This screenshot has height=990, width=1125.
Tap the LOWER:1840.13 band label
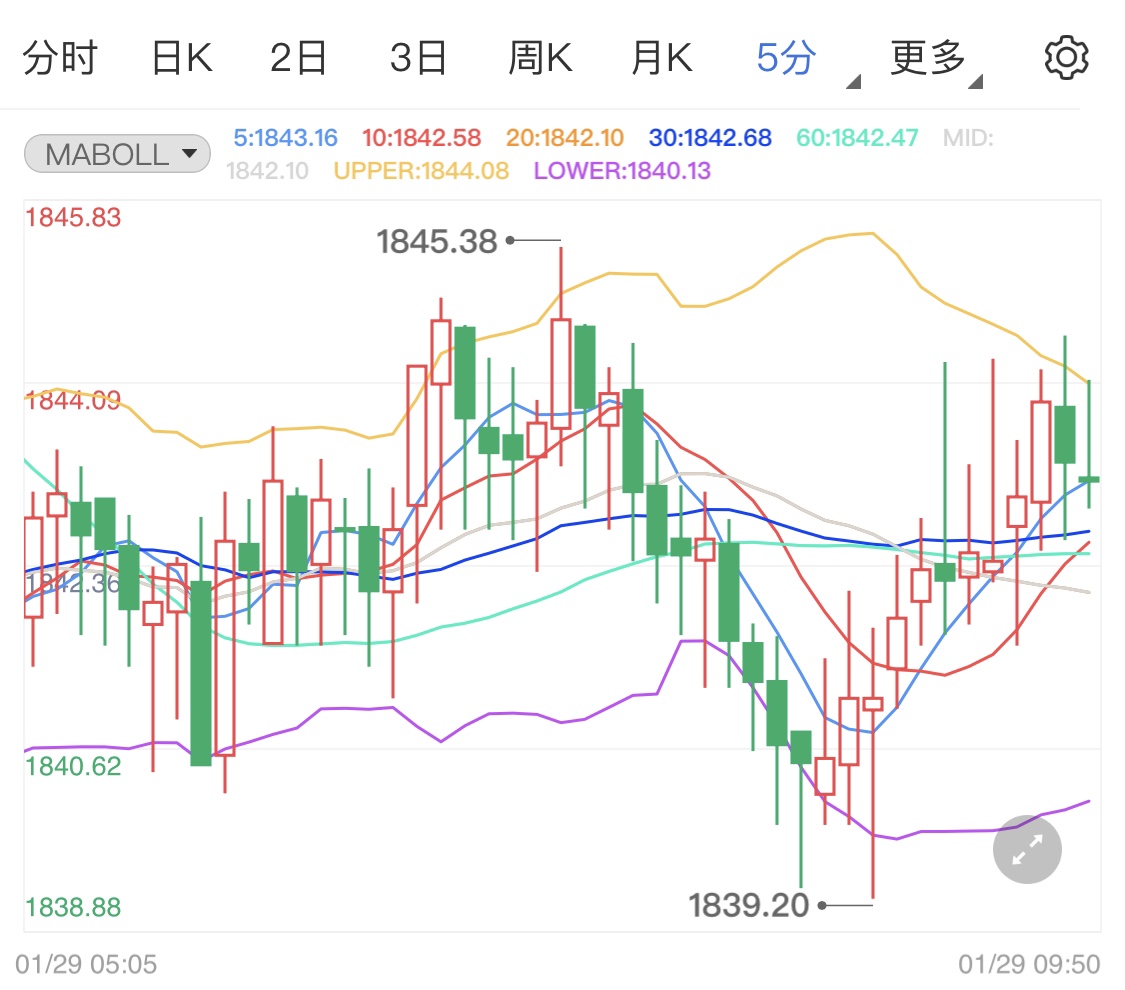[x=622, y=171]
